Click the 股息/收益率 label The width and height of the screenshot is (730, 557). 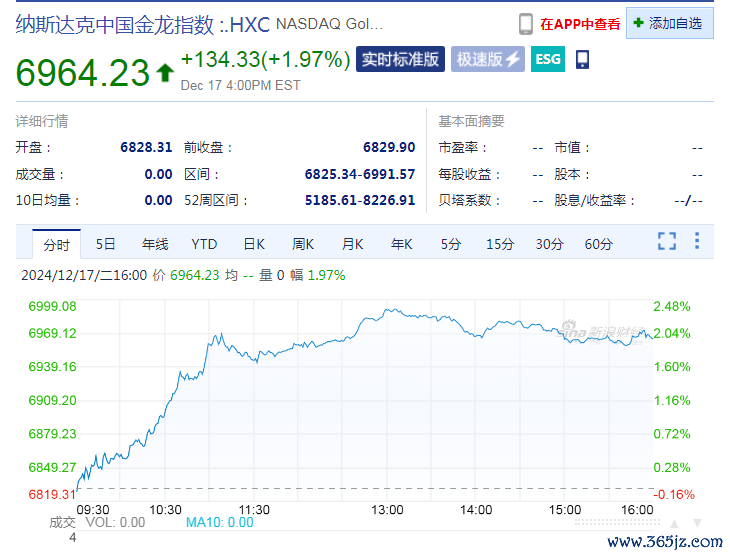[x=595, y=200]
